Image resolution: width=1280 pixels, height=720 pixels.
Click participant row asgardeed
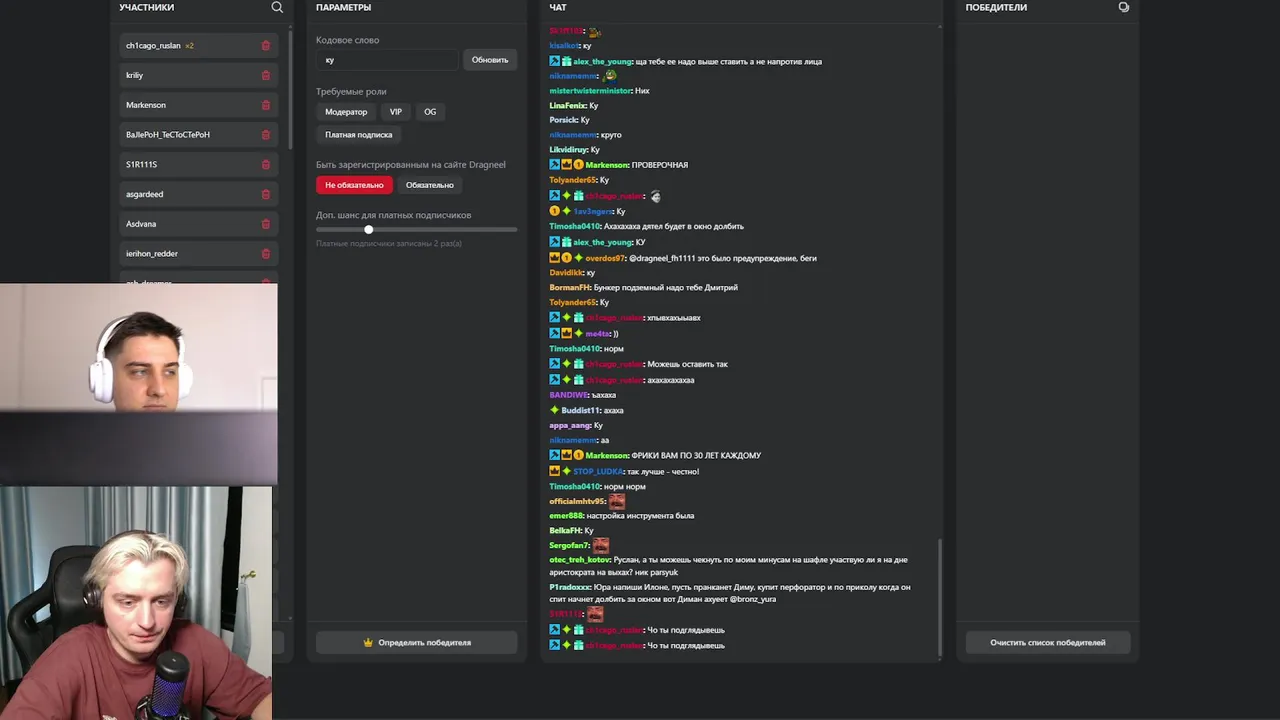pos(198,194)
